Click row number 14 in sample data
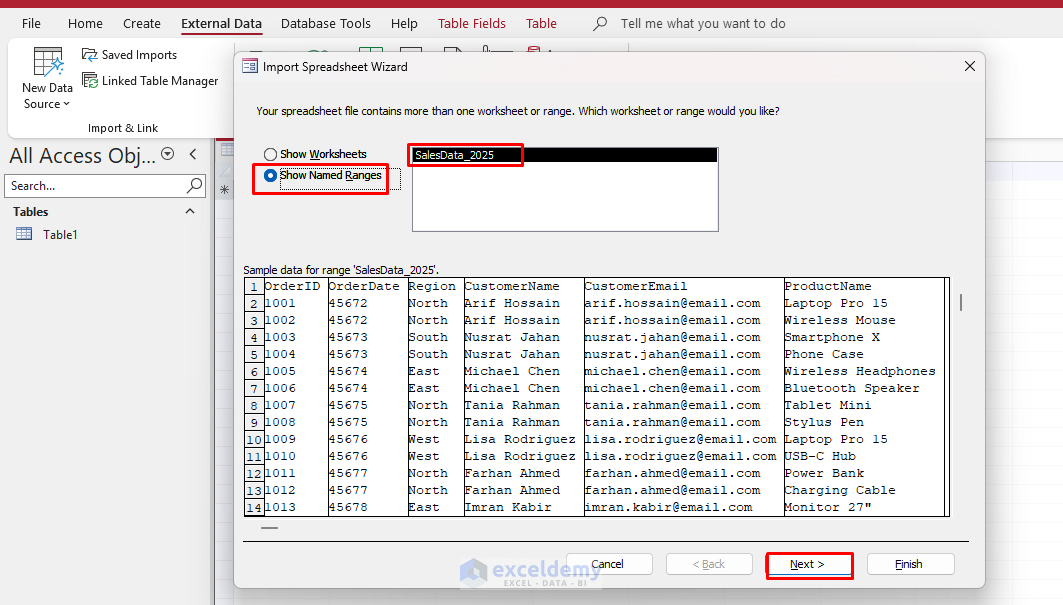This screenshot has height=605, width=1063. tap(254, 507)
